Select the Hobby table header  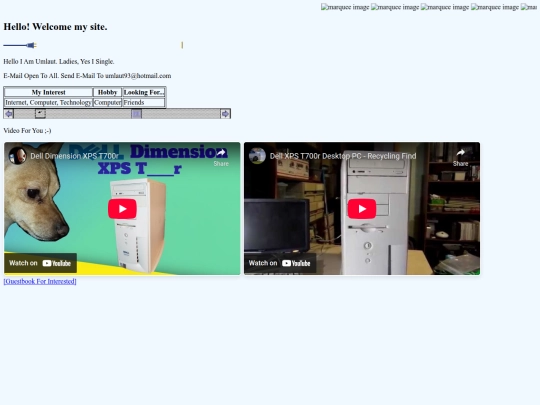click(107, 92)
